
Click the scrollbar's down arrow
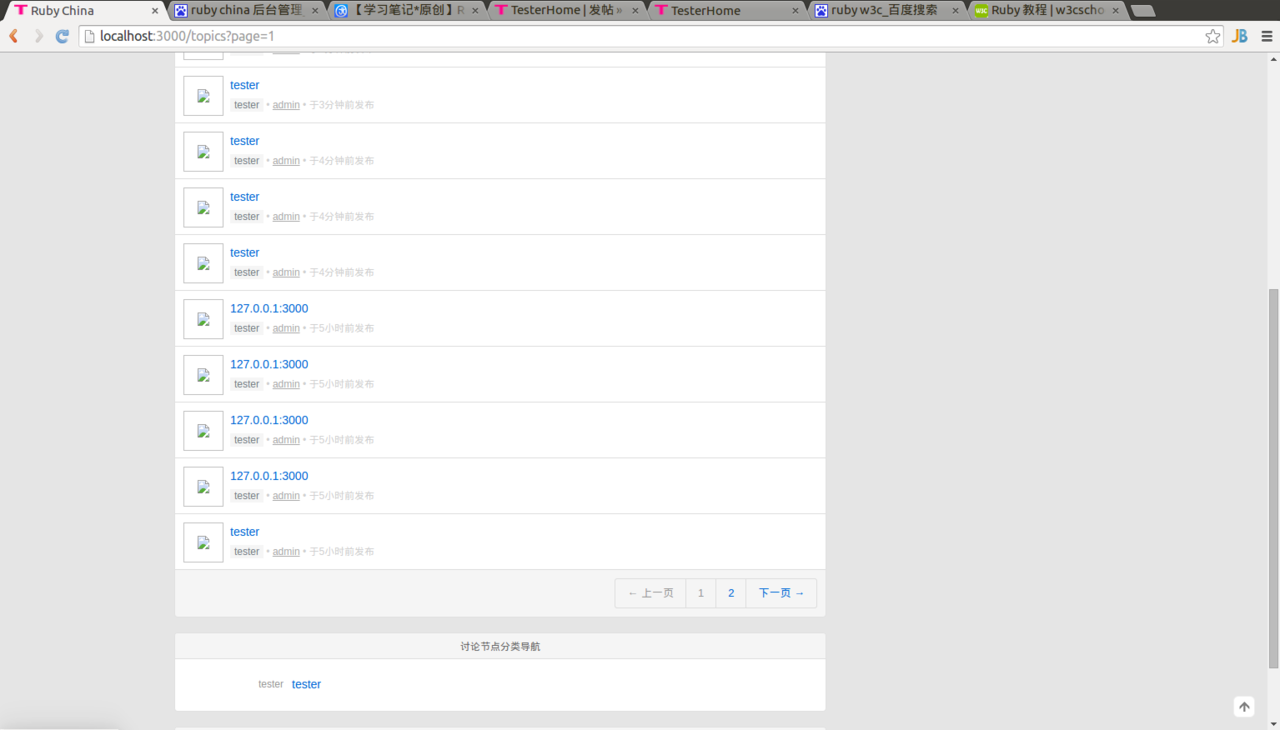coord(1273,723)
